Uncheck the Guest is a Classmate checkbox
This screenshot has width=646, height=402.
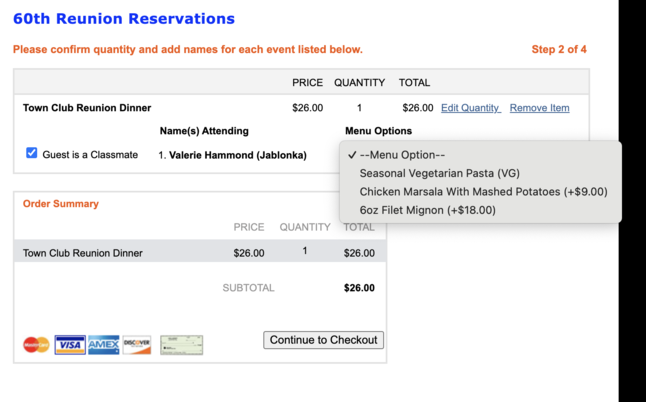click(31, 153)
